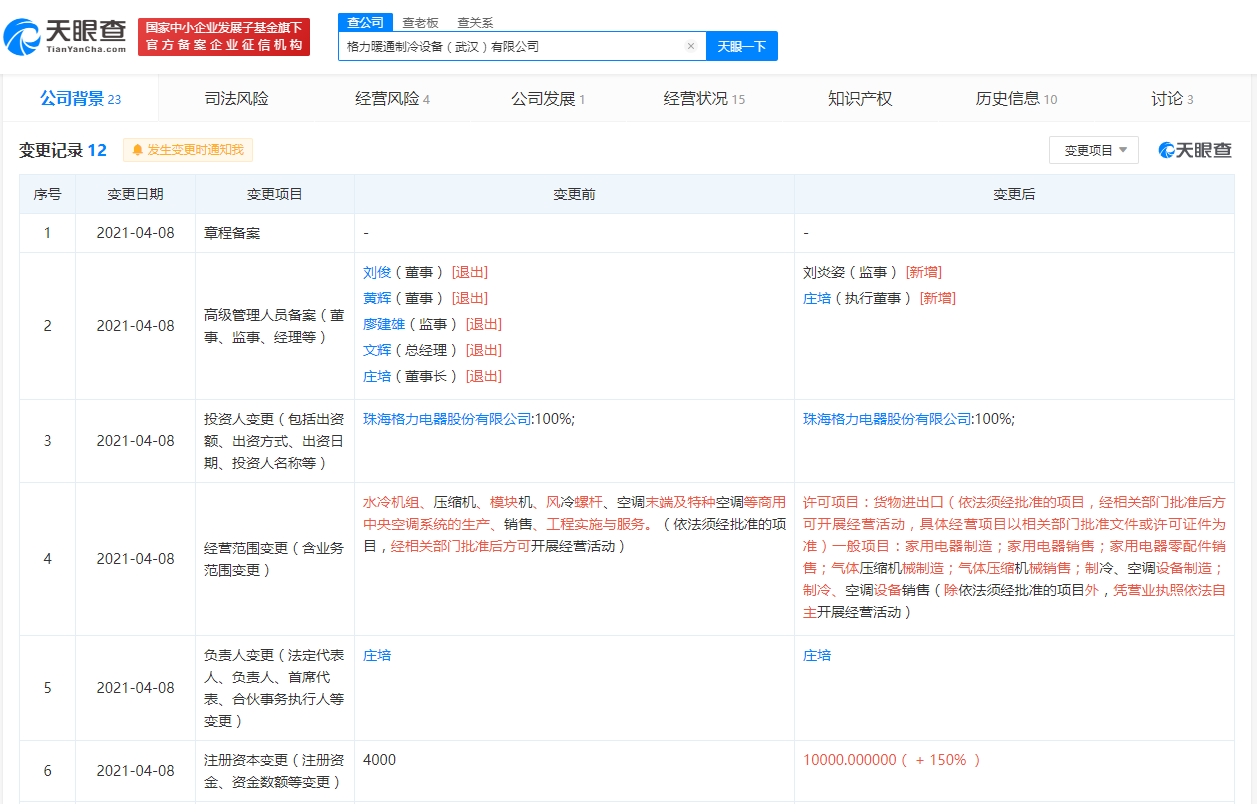Screen dimensions: 1257x804
Task: Open the 讨论 tab
Action: point(1172,99)
